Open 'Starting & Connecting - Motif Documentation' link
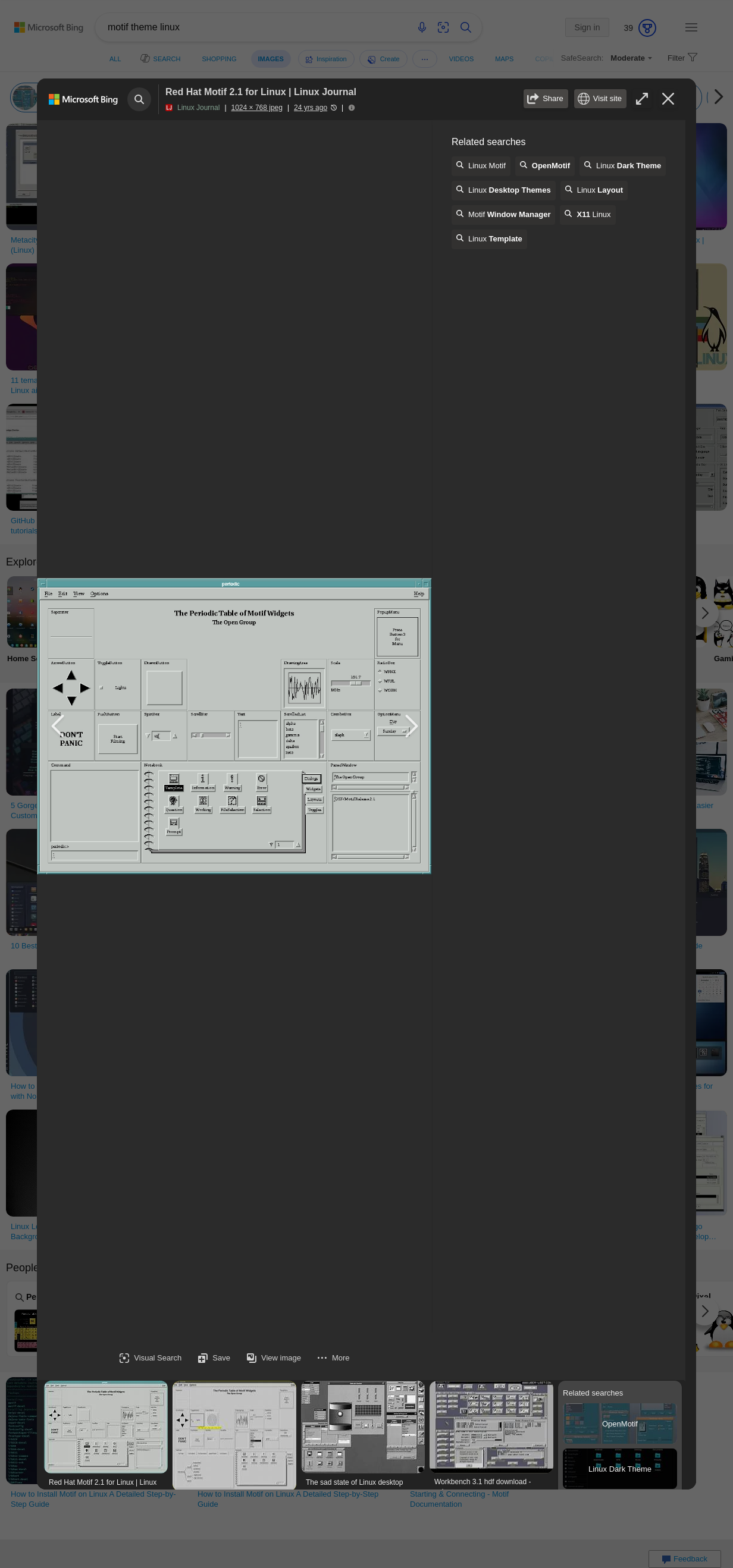733x1568 pixels. click(459, 1498)
